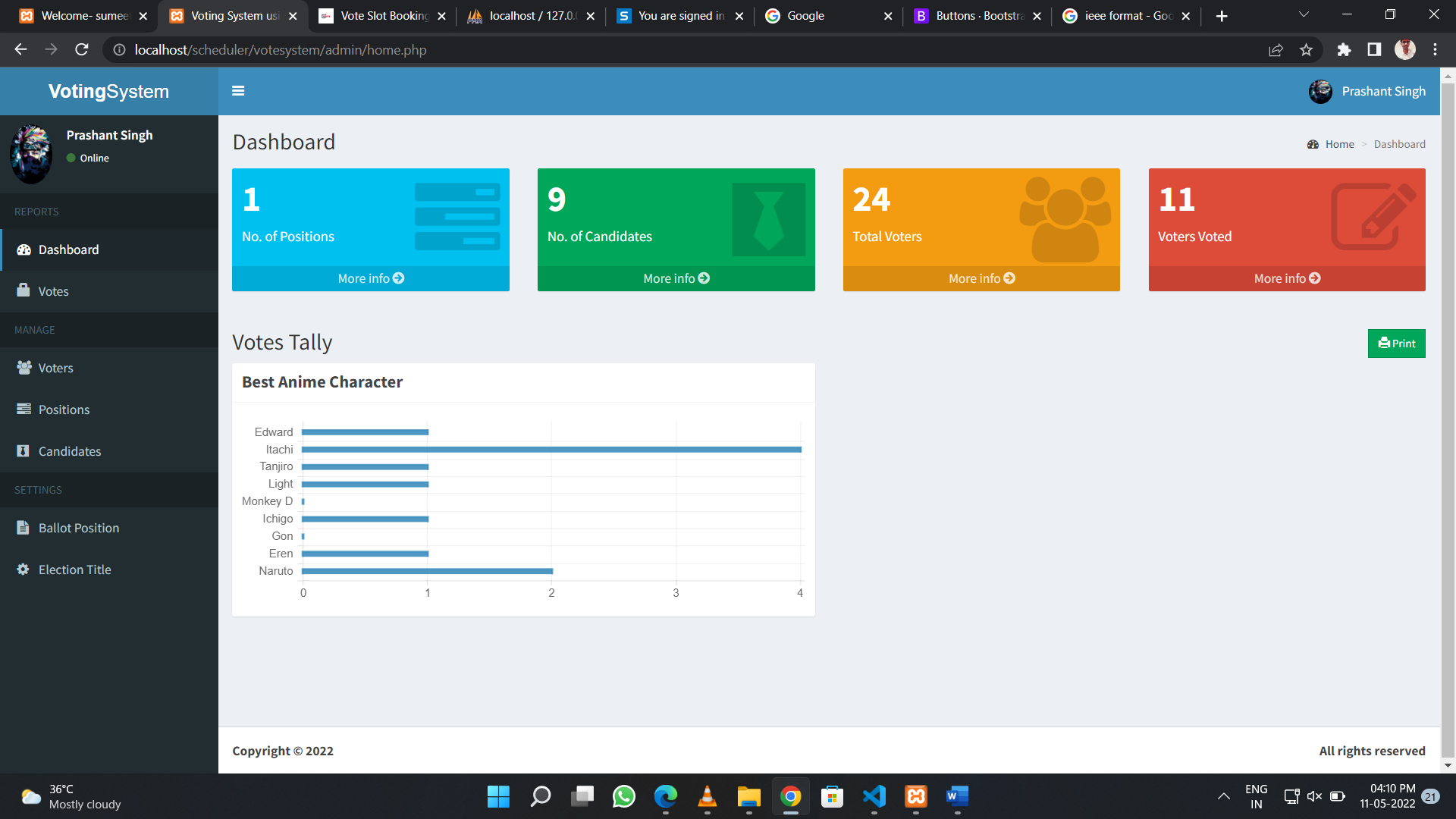
Task: Toggle Chrome browser profile avatar
Action: (x=1404, y=49)
